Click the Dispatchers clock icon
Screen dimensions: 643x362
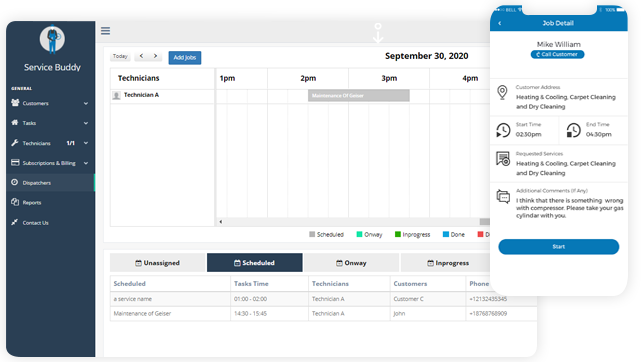pyautogui.click(x=15, y=182)
